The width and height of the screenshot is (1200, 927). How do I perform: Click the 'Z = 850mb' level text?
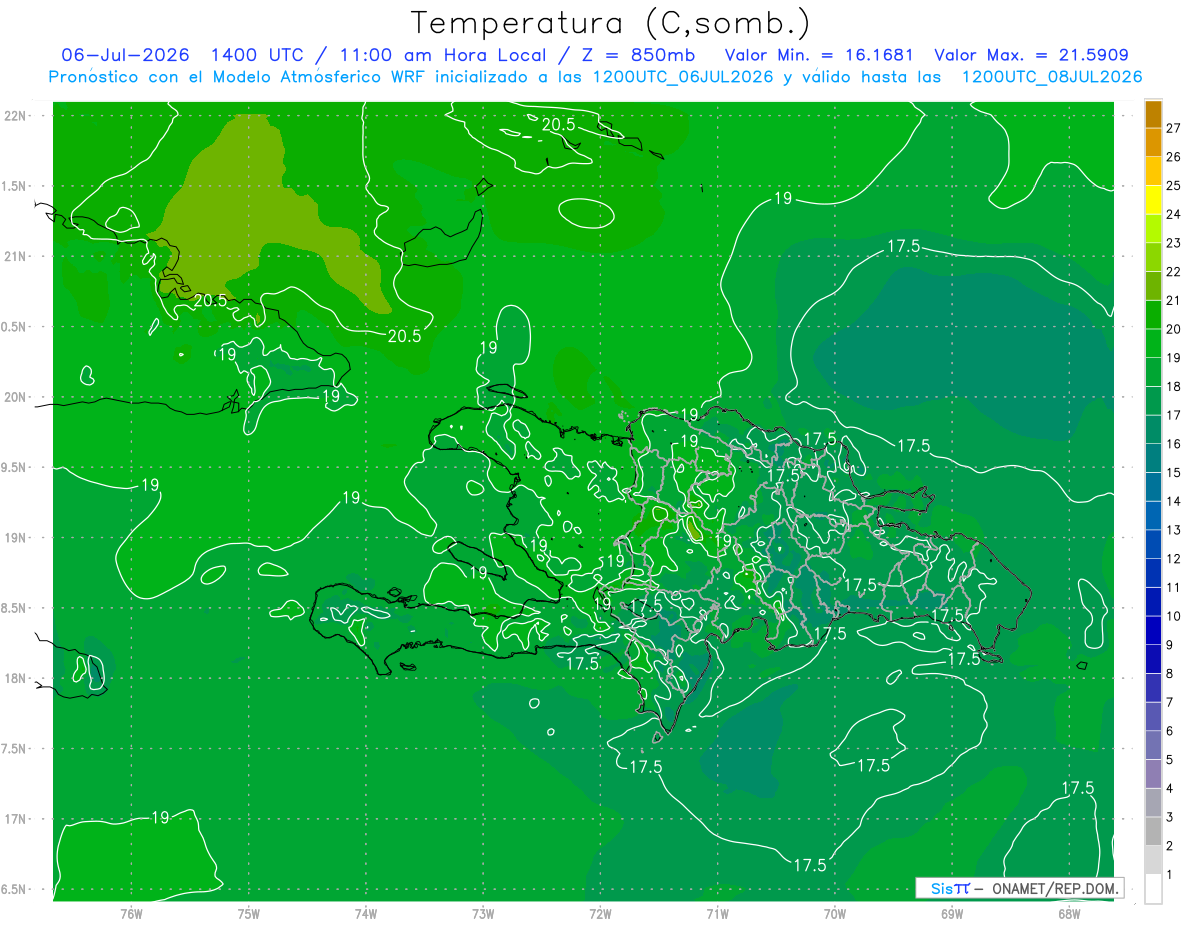(637, 55)
